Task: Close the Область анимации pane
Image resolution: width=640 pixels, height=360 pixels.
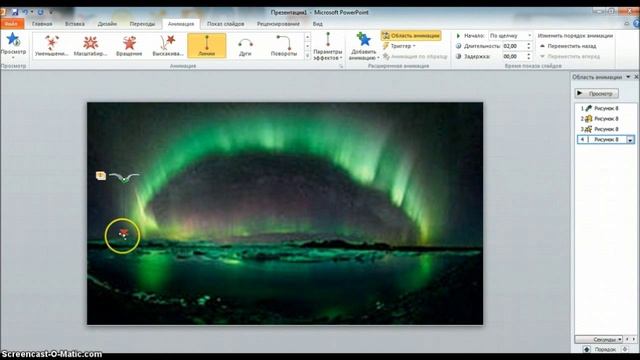Action: click(636, 77)
